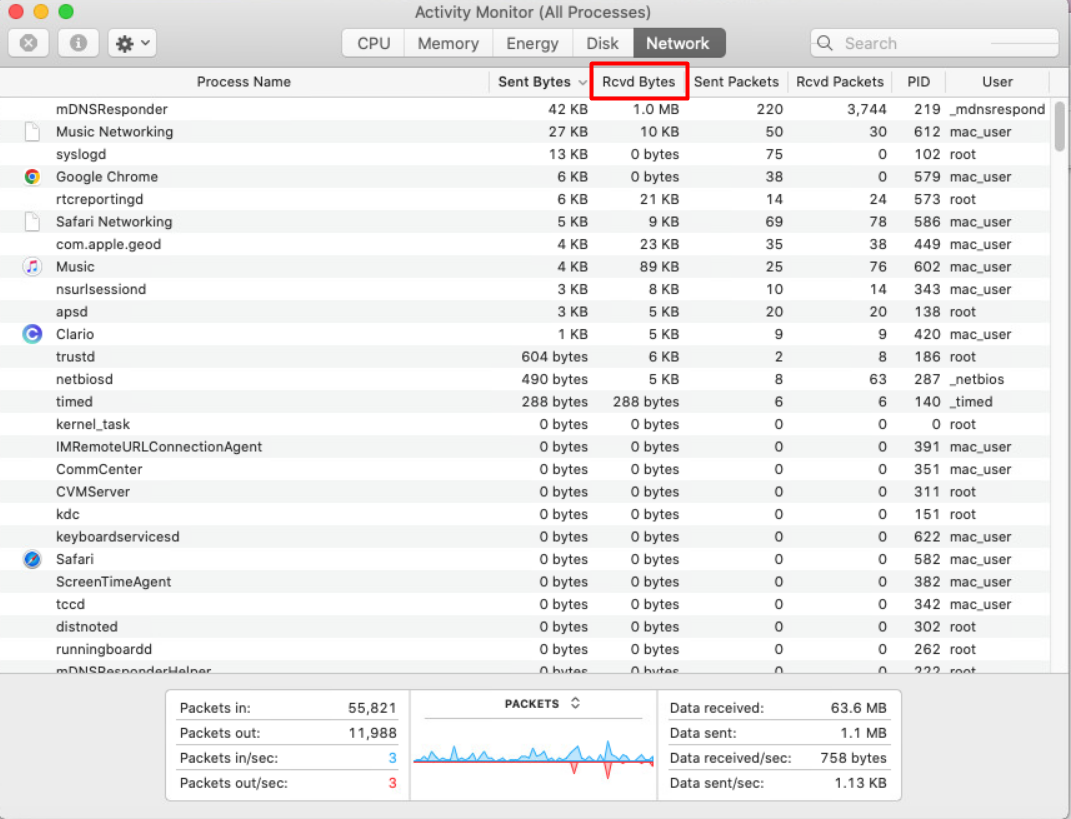Click the vertical scrollbar of the process list

[1059, 126]
